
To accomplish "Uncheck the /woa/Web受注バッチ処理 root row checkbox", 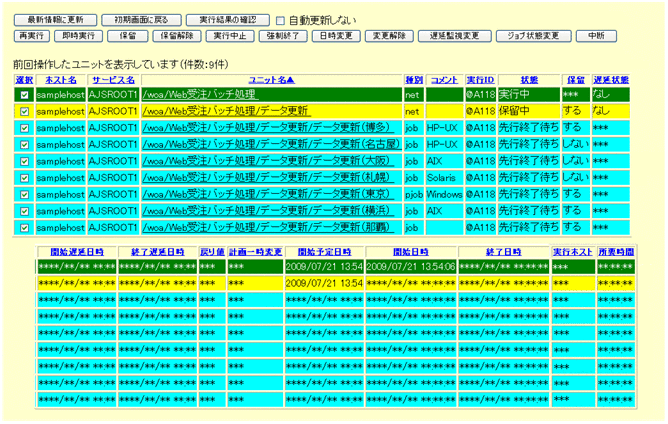I will (24, 95).
